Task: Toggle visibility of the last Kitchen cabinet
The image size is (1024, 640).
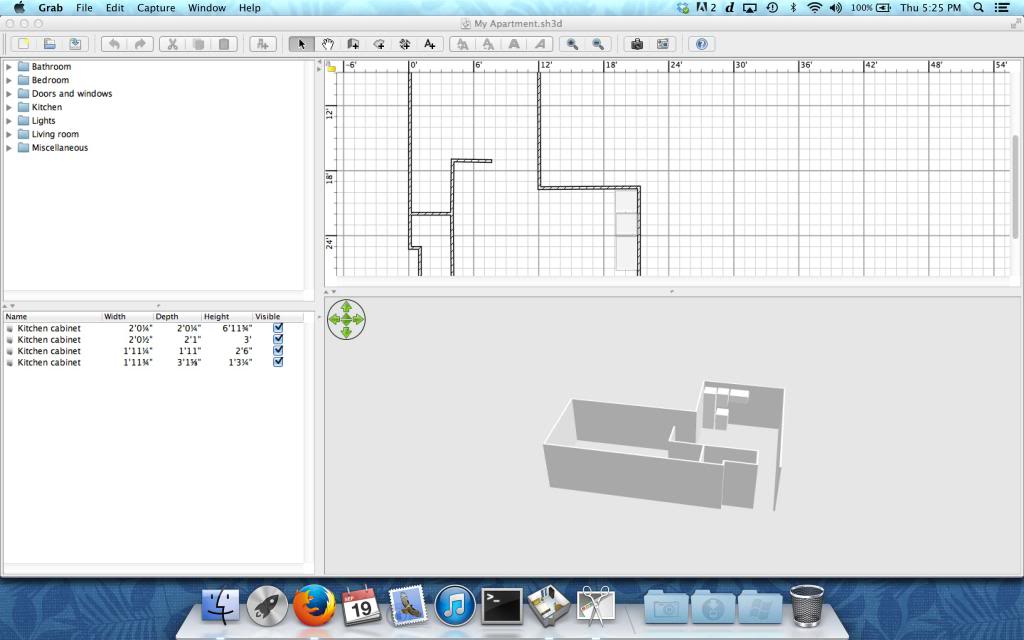Action: click(x=278, y=363)
